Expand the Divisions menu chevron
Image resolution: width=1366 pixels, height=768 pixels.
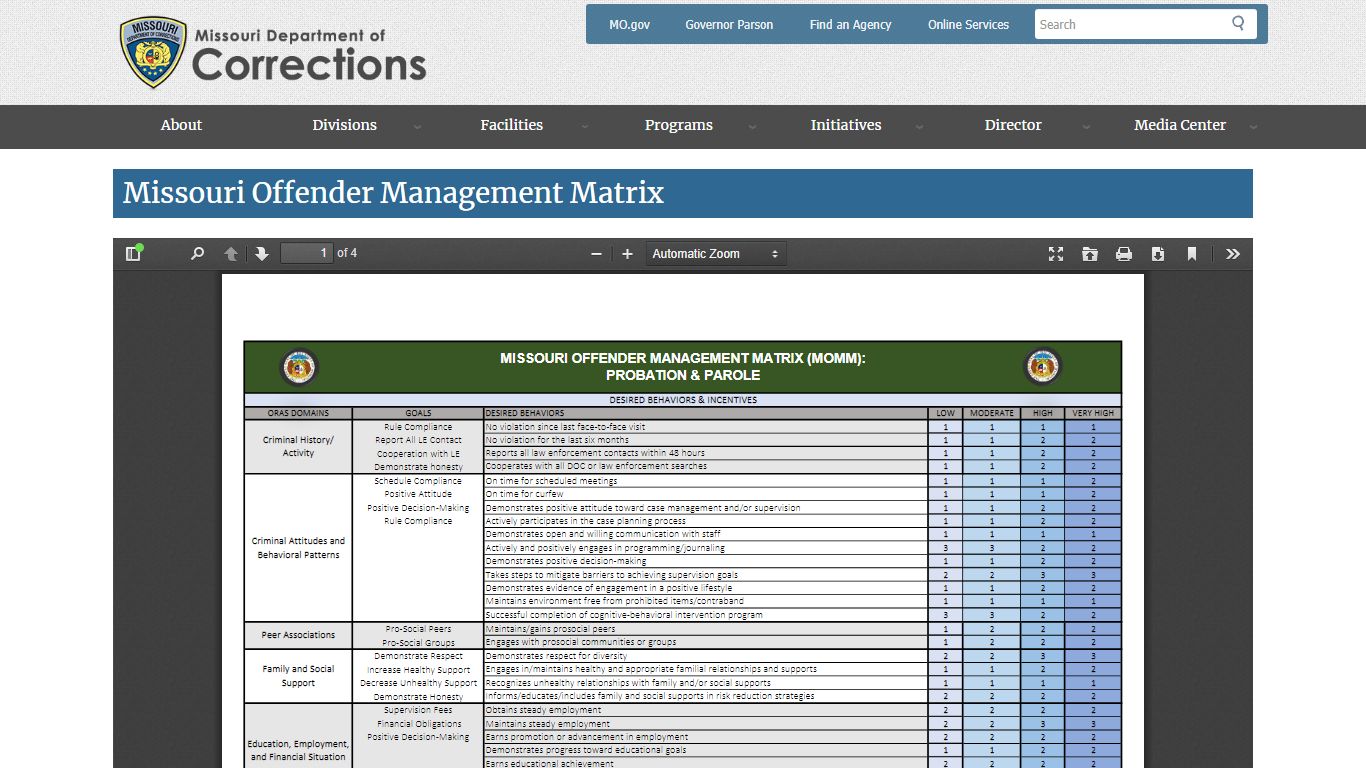417,127
